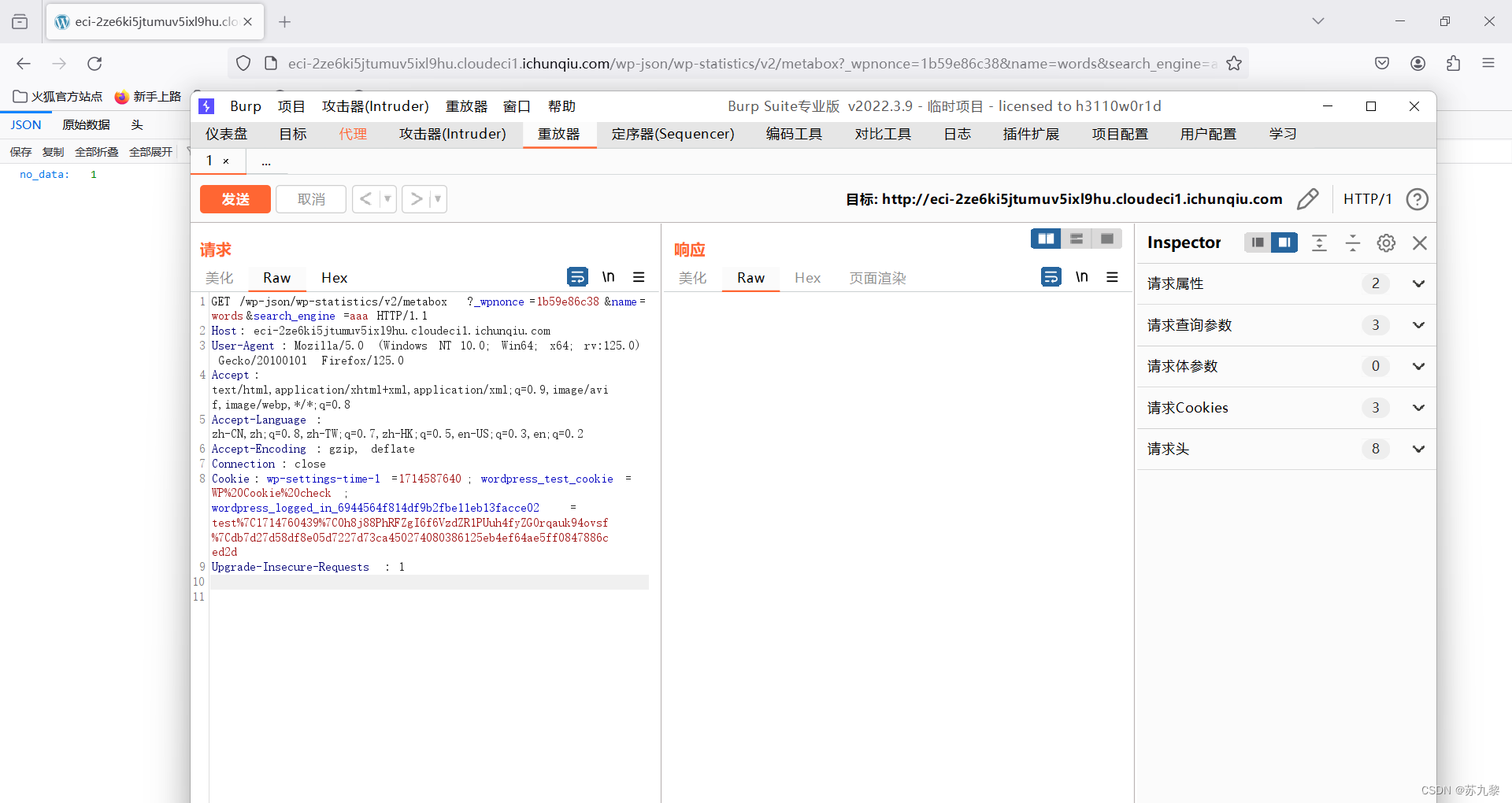1512x803 pixels.
Task: Open Inspector settings gear
Action: [1386, 242]
